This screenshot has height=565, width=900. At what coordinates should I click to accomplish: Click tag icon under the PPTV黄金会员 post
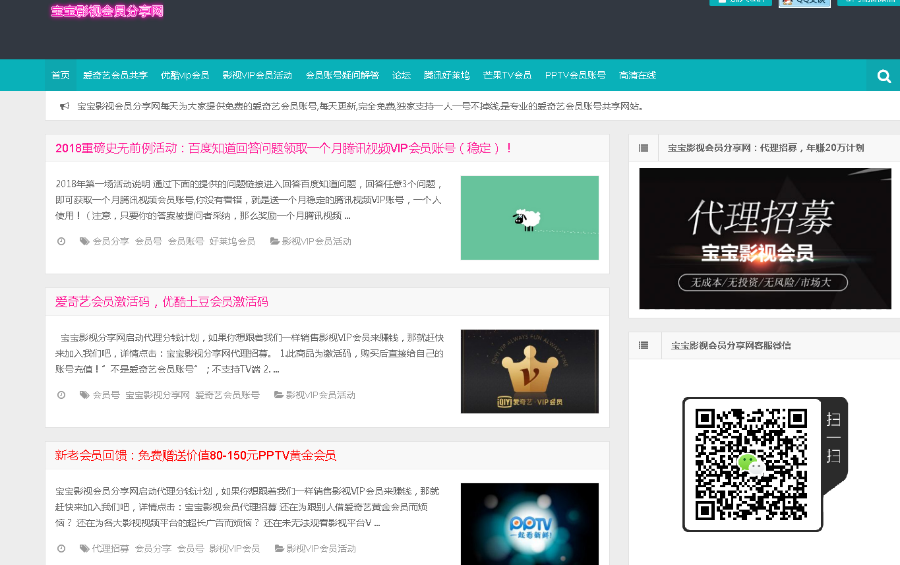pyautogui.click(x=84, y=549)
